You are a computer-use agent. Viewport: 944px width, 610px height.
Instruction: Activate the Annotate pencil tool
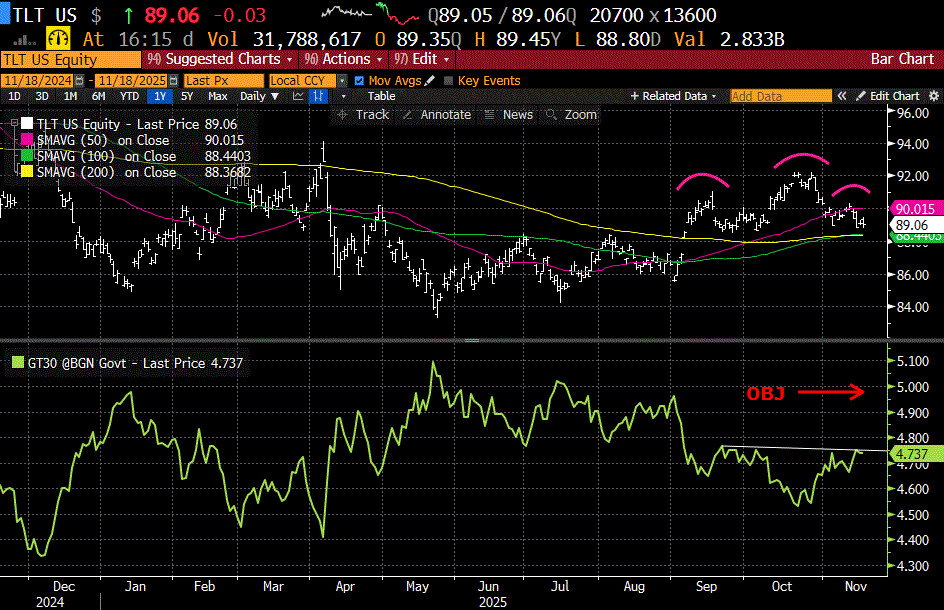[x=436, y=114]
